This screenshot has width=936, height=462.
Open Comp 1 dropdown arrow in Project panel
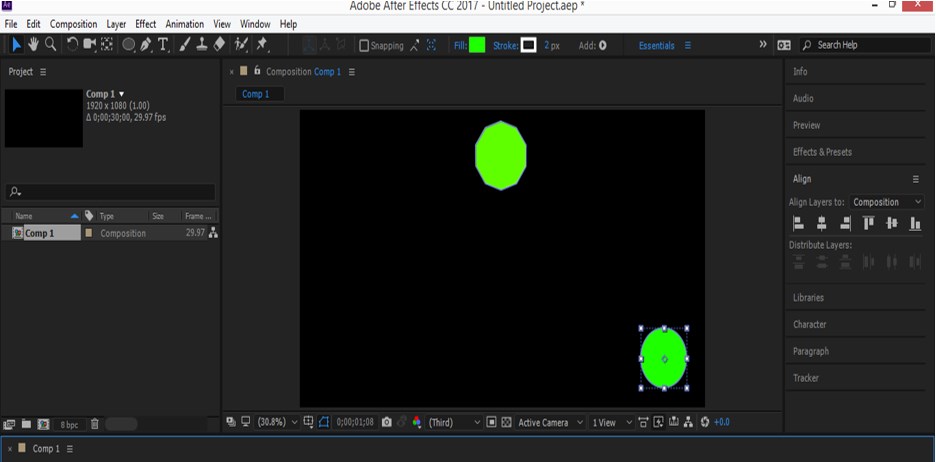pos(122,94)
